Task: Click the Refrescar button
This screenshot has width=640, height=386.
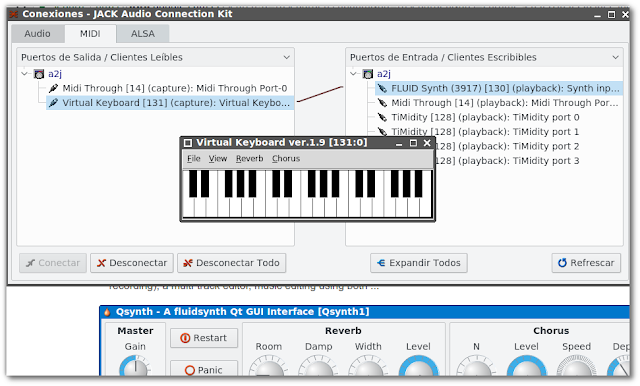Action: pos(586,263)
